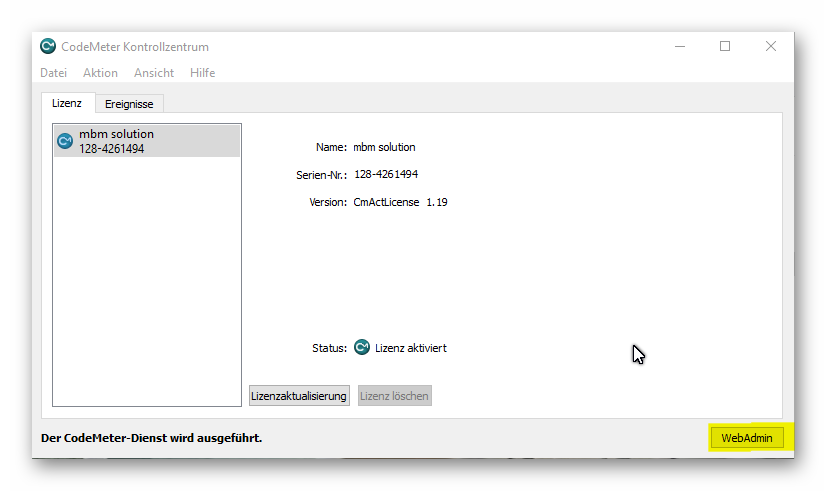
Task: Click the status icon next to Lizenz aktiviert
Action: (x=362, y=348)
